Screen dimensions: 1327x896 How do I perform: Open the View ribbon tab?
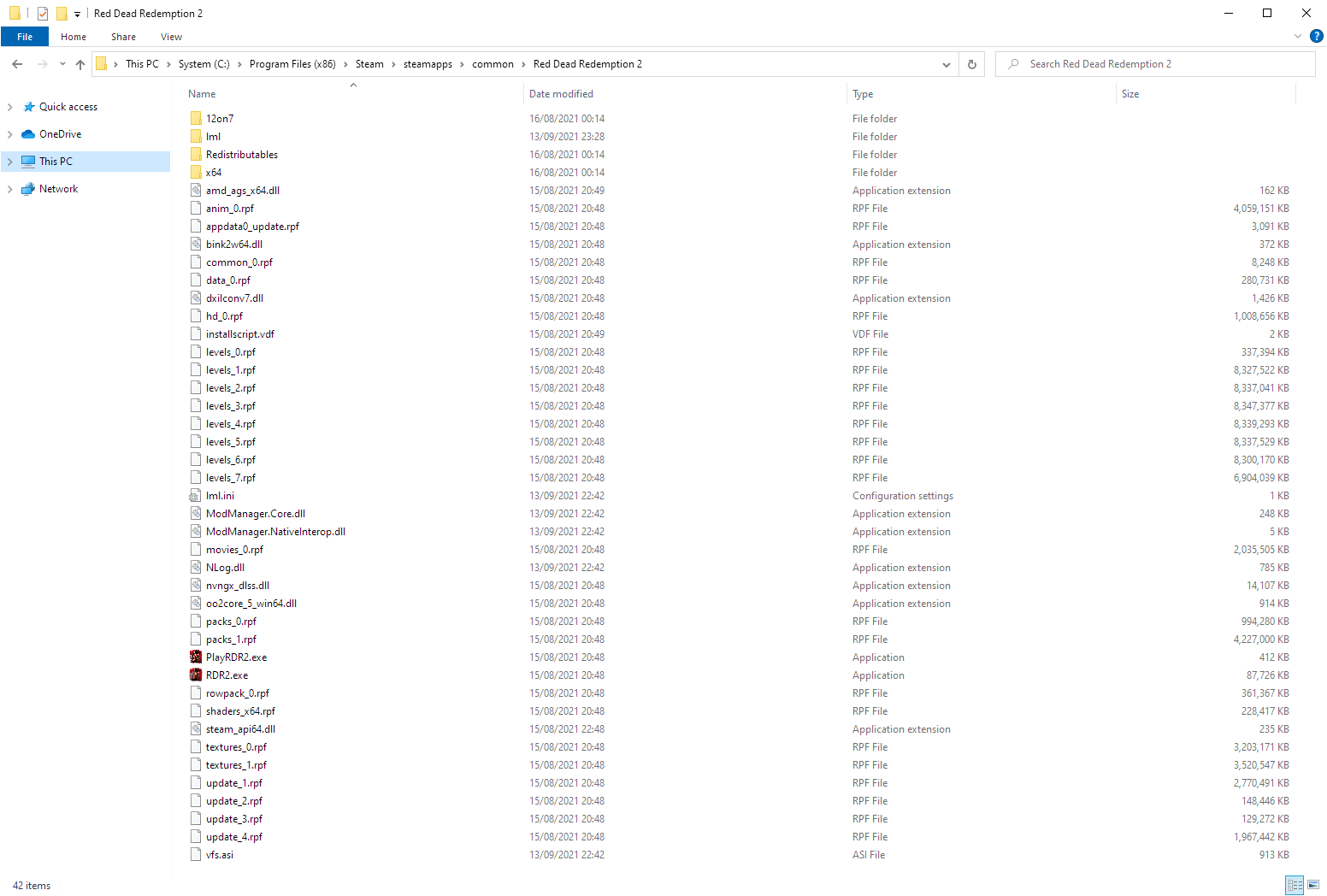pos(171,37)
